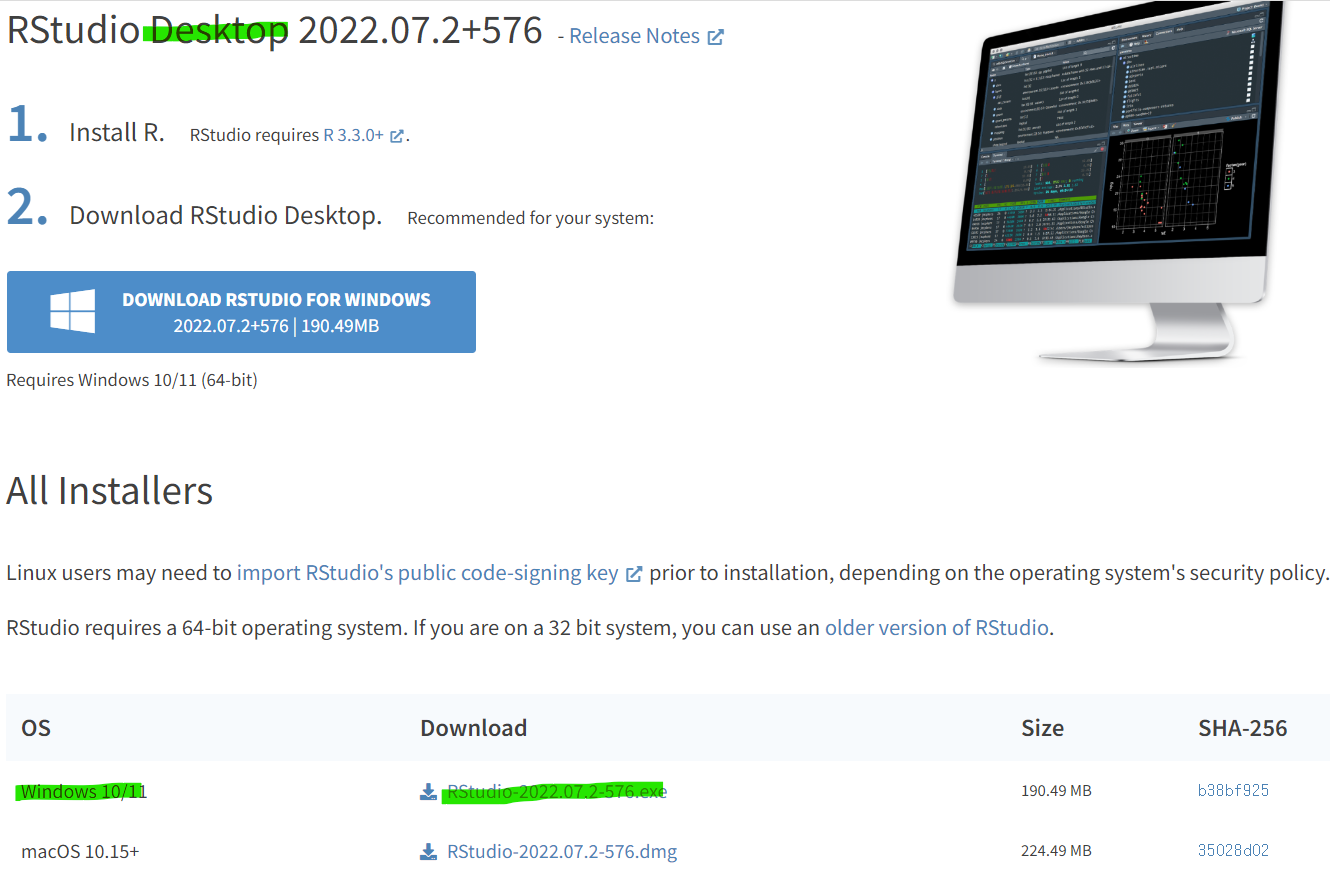Select the Windows 10/11 OS cell
This screenshot has width=1330, height=877.
(x=84, y=792)
